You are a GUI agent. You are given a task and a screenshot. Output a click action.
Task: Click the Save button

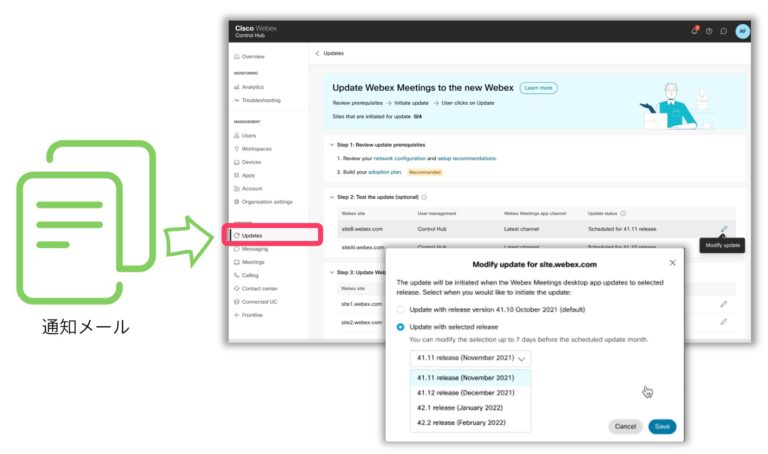tap(661, 426)
